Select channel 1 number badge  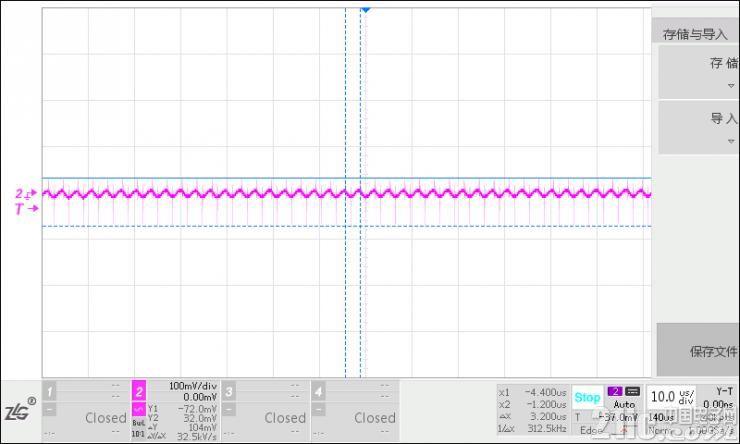[x=50, y=391]
